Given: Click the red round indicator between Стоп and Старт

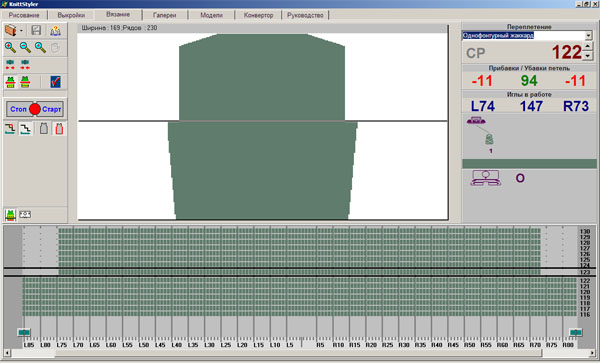Looking at the screenshot, I should click(x=35, y=109).
